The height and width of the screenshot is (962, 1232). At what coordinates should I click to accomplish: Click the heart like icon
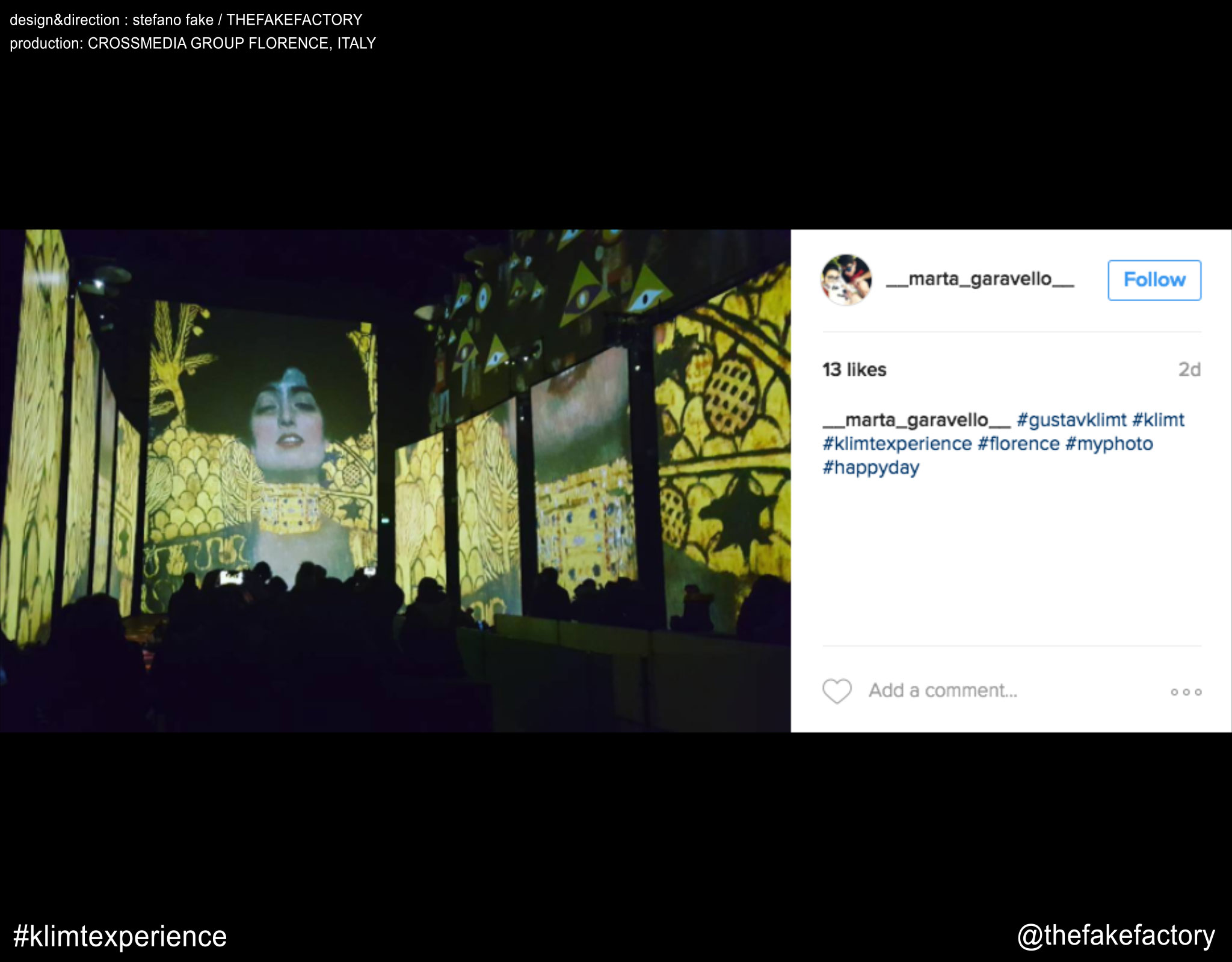coord(837,691)
